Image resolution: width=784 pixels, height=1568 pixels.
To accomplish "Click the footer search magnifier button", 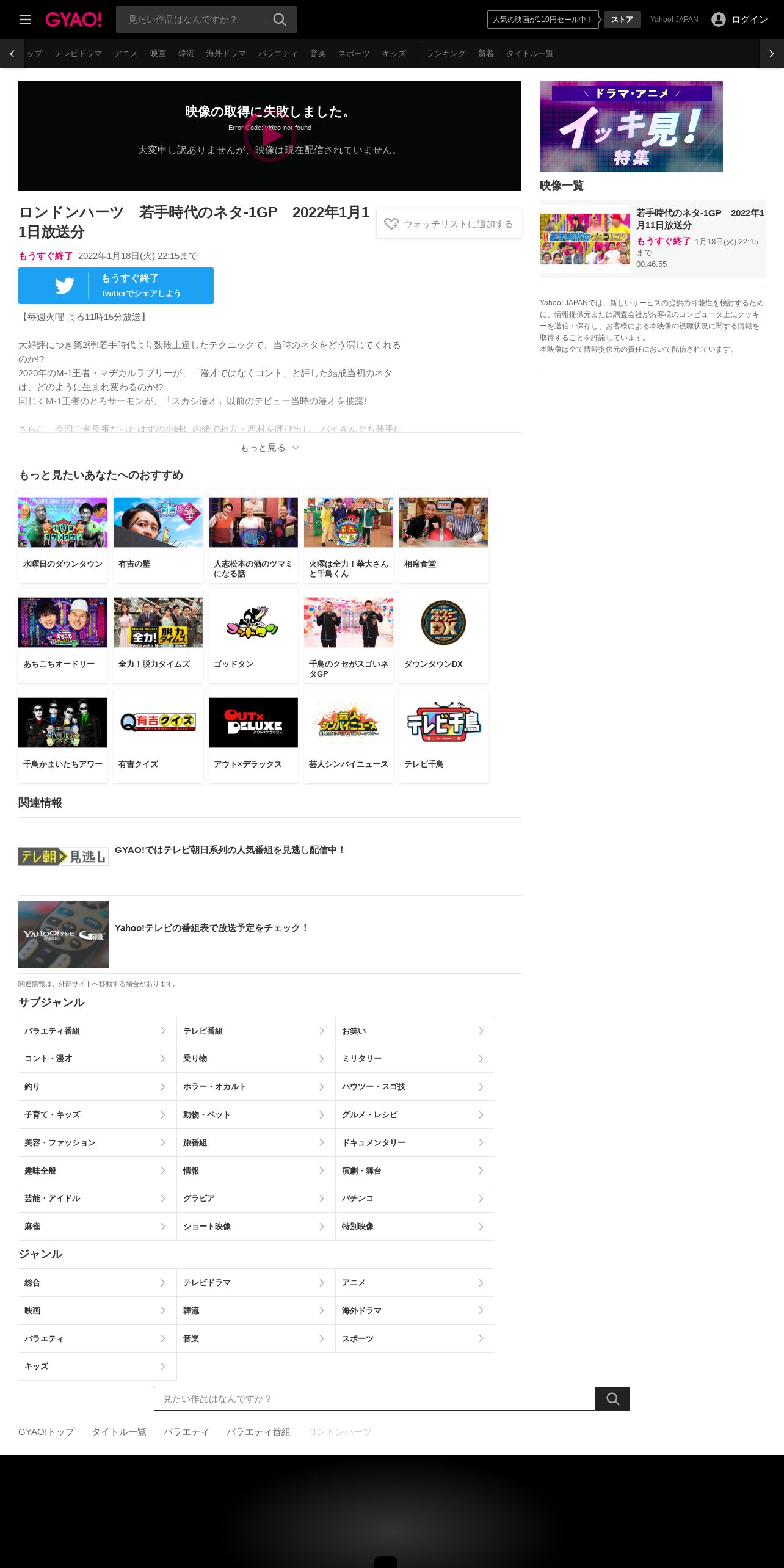I will (x=612, y=1399).
